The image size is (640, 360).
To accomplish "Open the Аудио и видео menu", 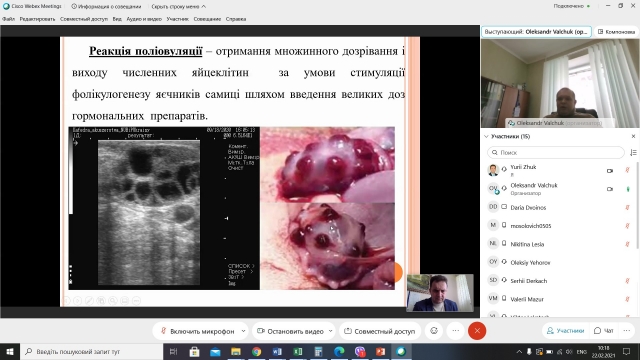I will click(x=144, y=19).
